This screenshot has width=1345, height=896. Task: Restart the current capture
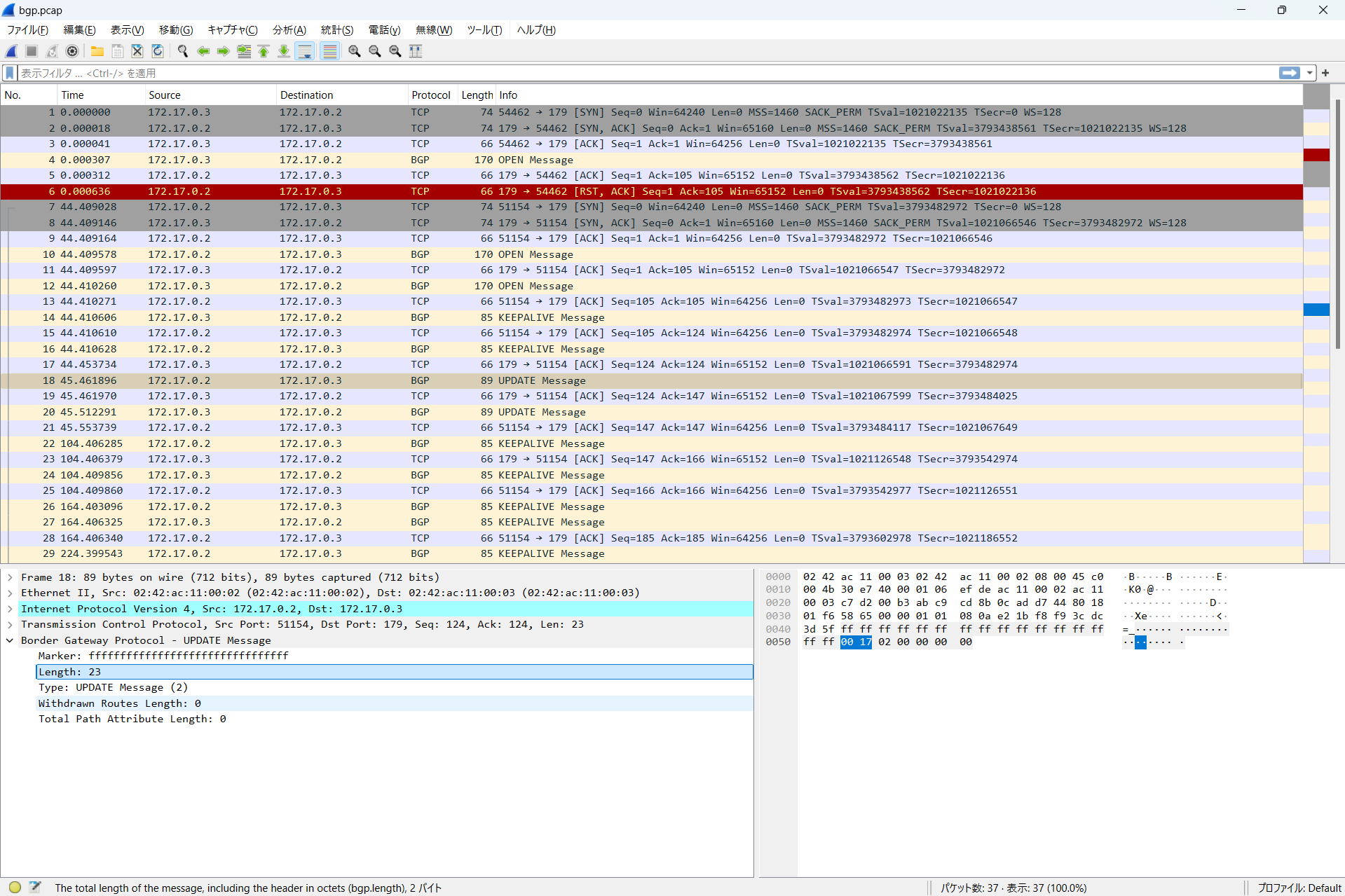pos(52,51)
